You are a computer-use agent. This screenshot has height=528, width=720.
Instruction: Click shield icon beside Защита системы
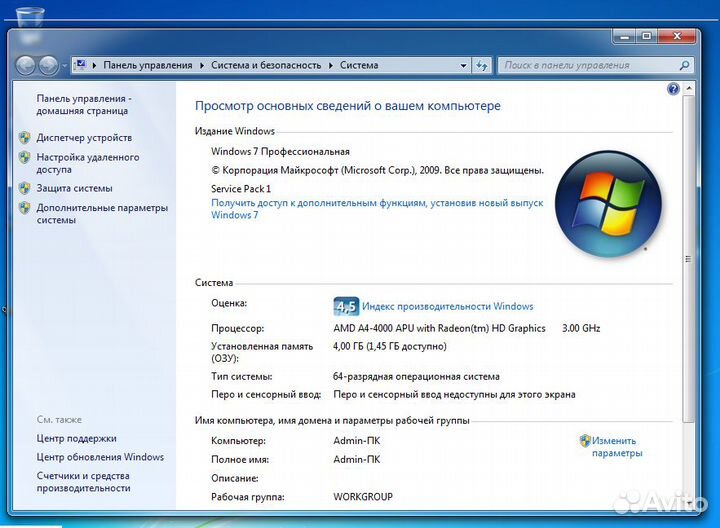pos(25,188)
